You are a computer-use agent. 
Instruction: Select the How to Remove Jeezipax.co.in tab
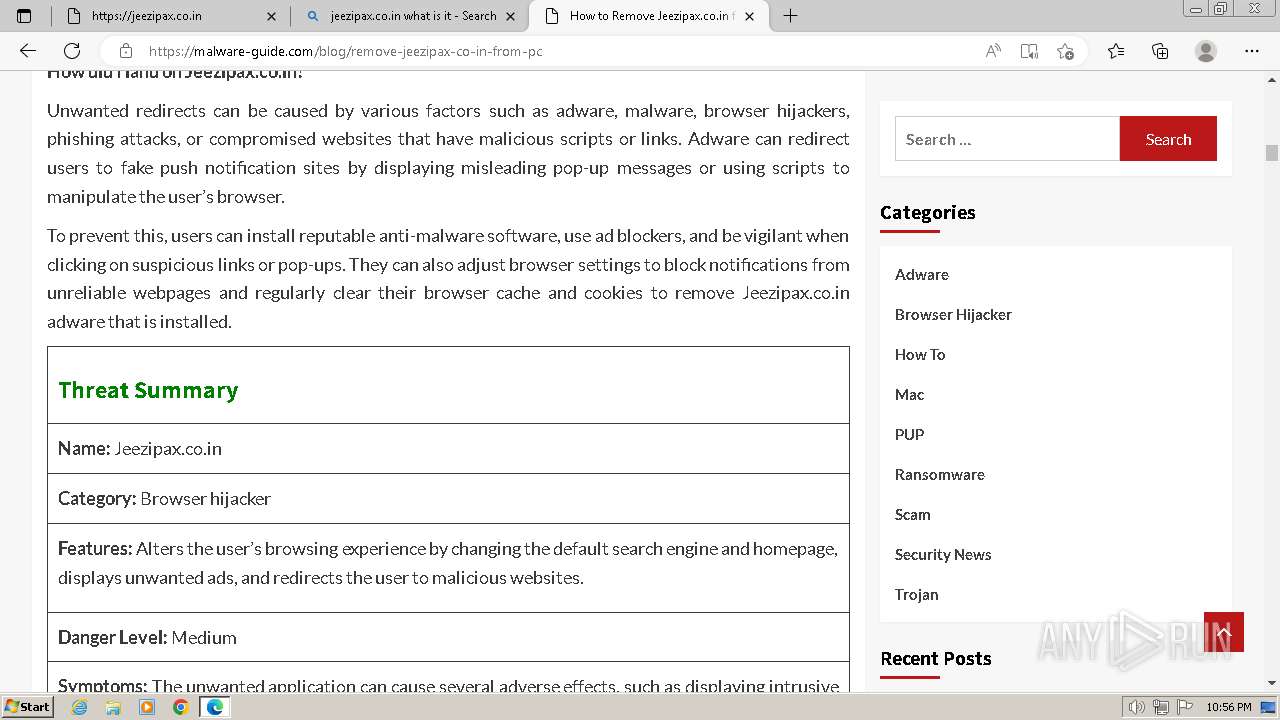pyautogui.click(x=649, y=16)
